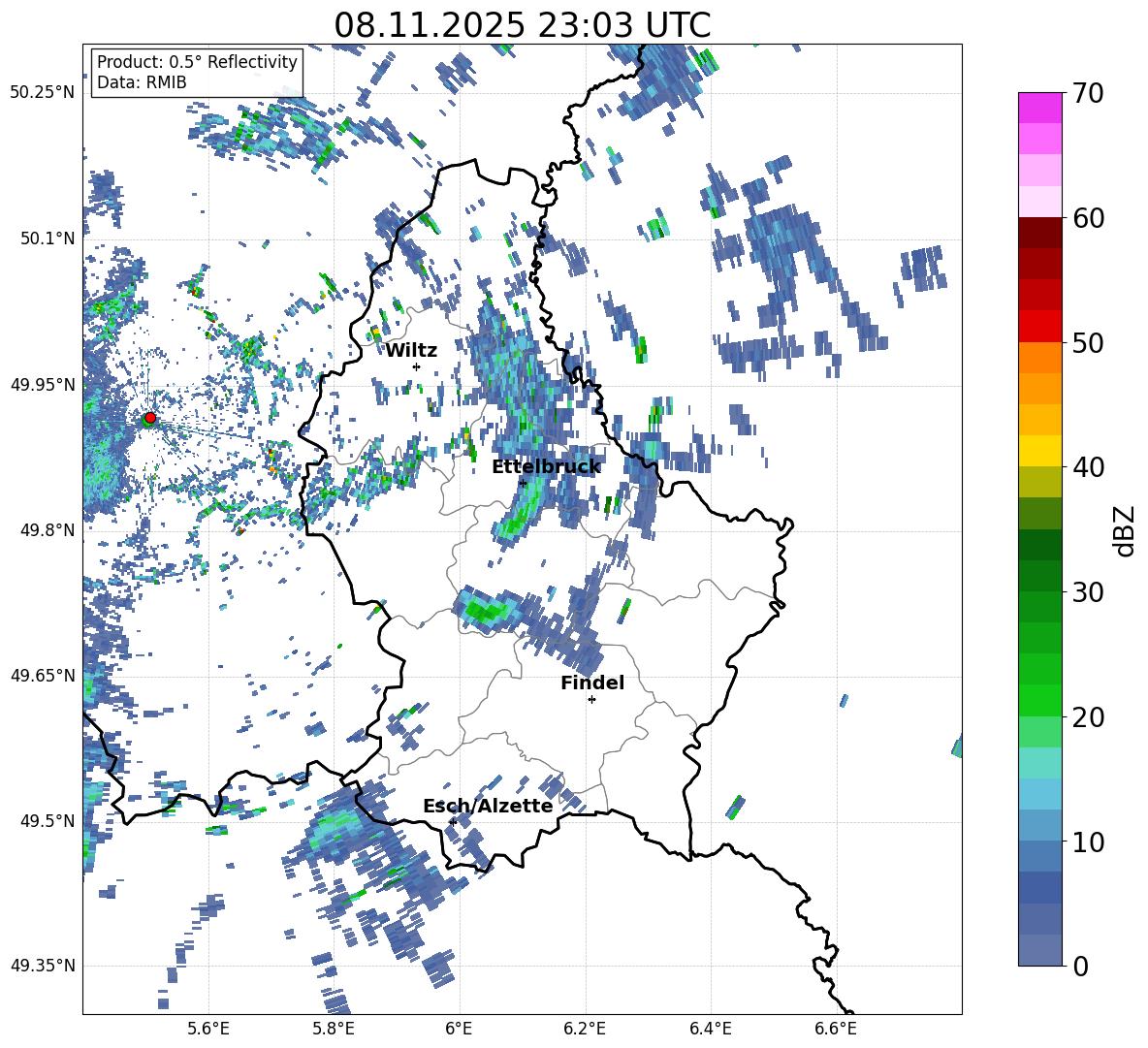
Task: Click the 50 tick on the colorbar
Action: pos(1088,342)
